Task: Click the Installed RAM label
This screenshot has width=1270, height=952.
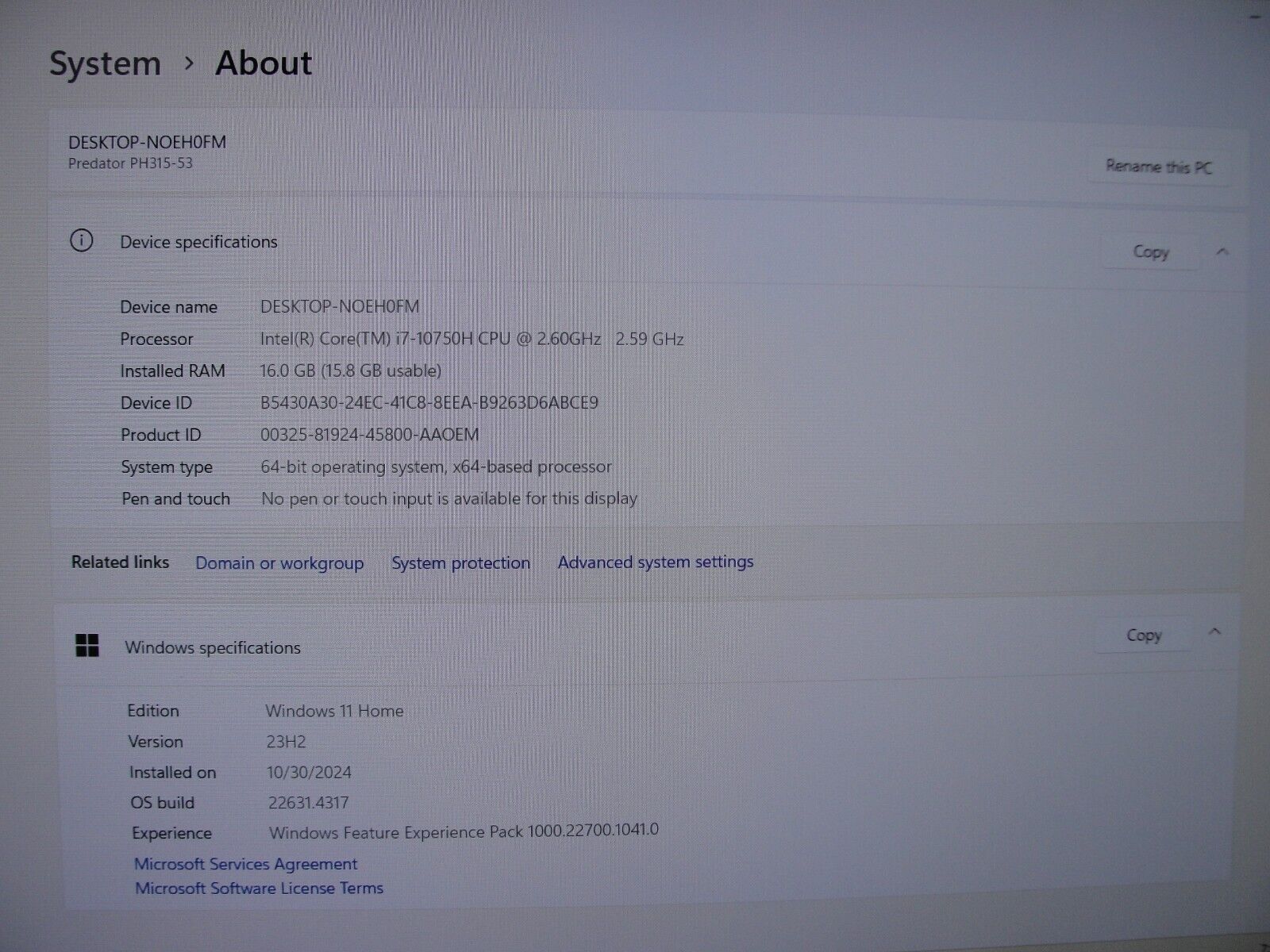Action: [x=172, y=370]
